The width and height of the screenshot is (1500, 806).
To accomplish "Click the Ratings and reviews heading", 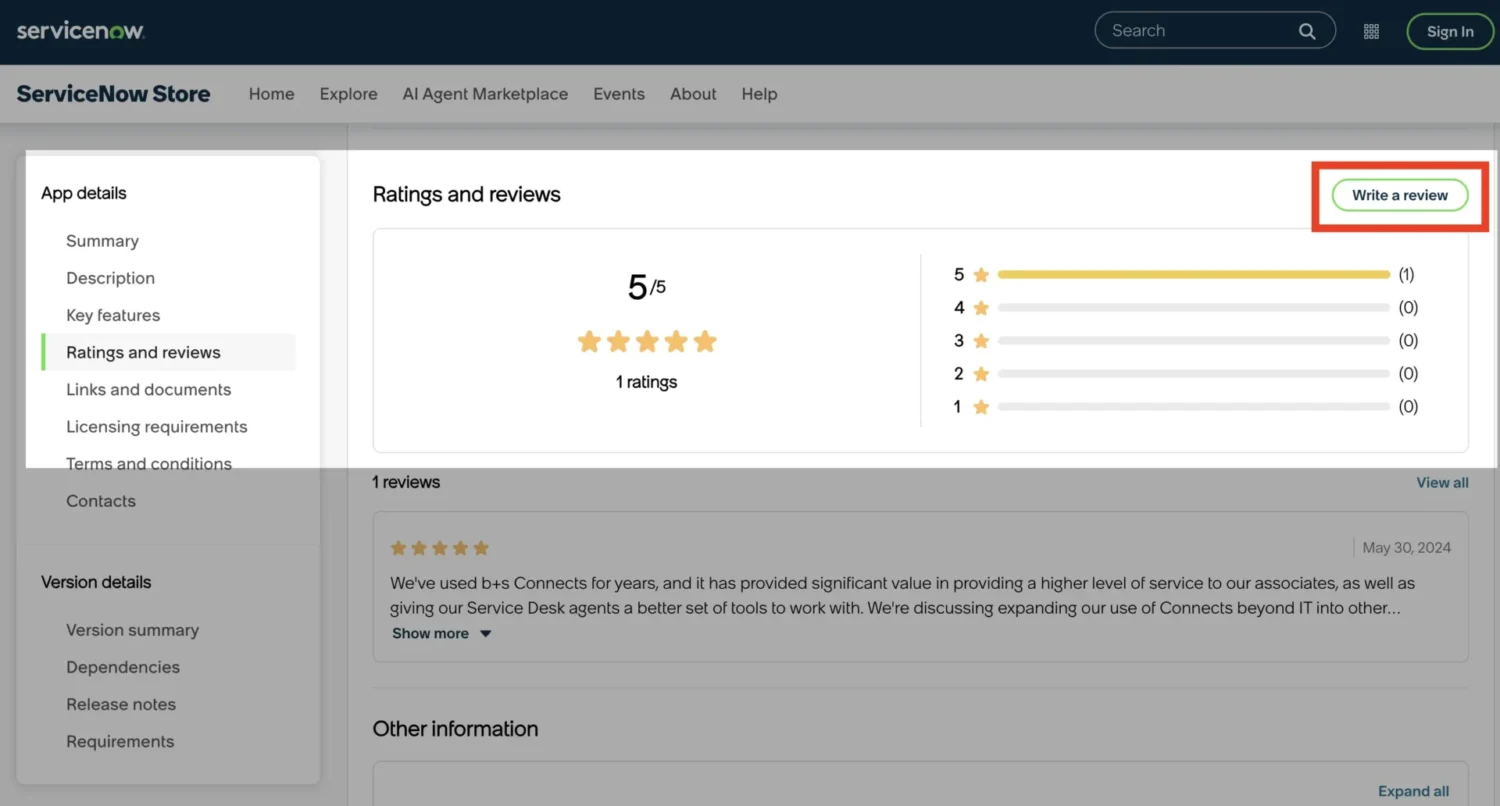I will [x=466, y=195].
